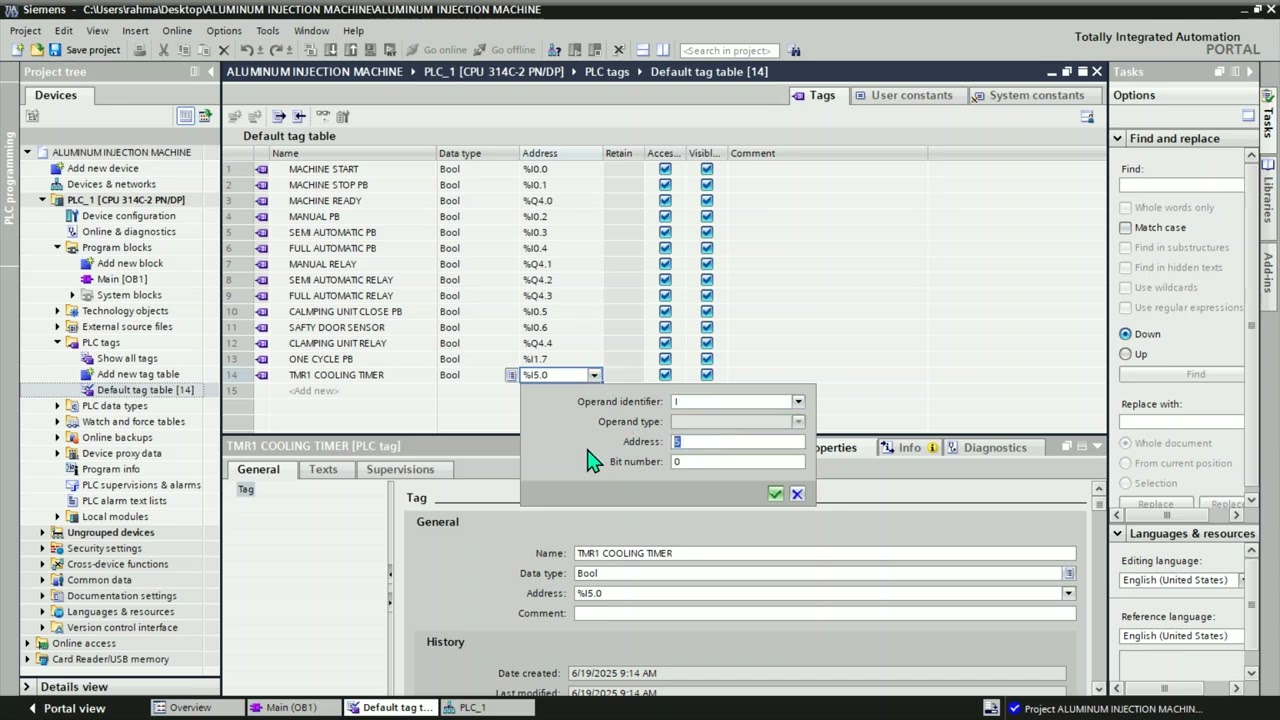Select the Down search direction radio
This screenshot has width=1280, height=720.
[x=1126, y=334]
